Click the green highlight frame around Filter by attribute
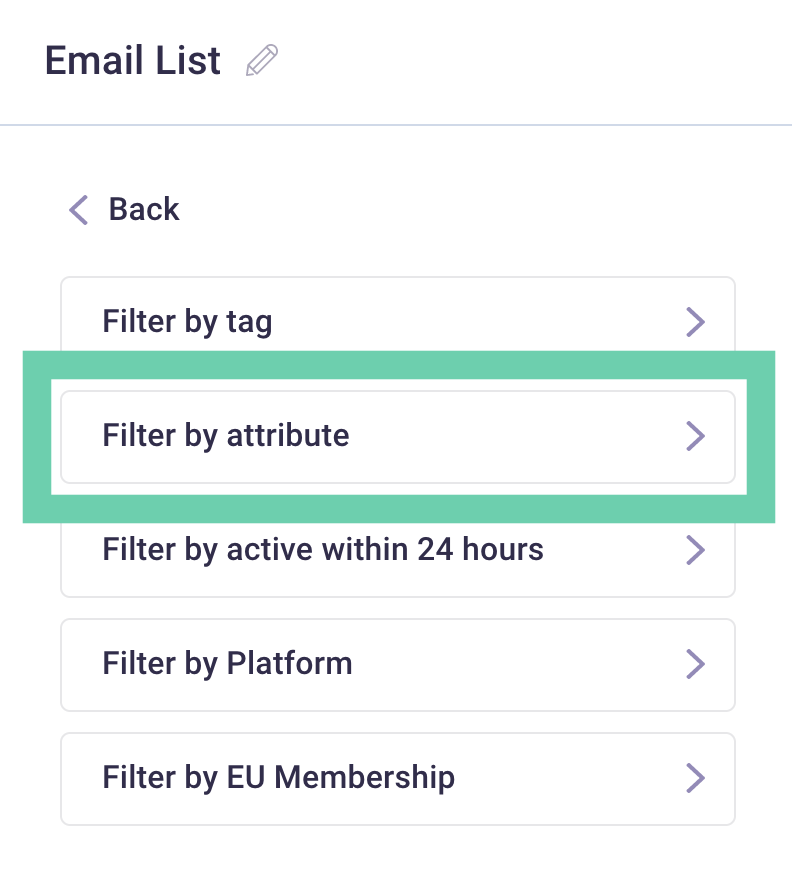This screenshot has width=792, height=874. coord(399,366)
